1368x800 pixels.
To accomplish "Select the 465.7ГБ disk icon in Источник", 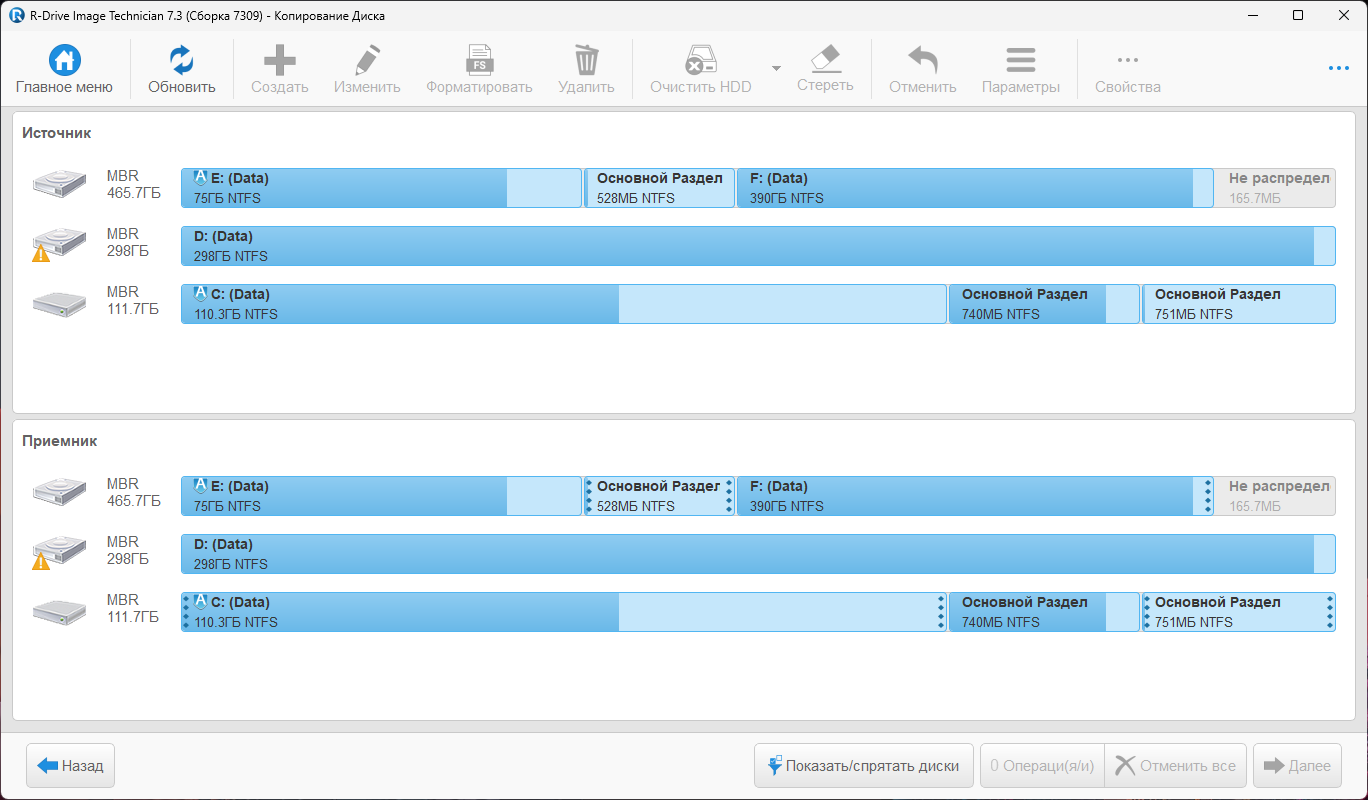I will click(60, 186).
